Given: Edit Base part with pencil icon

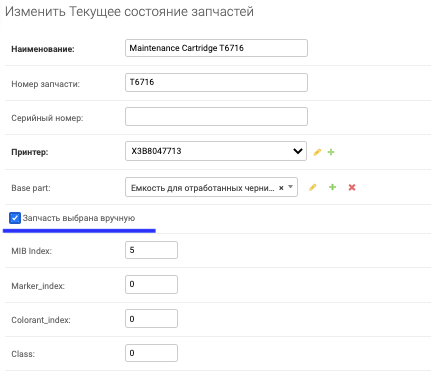Looking at the screenshot, I should [x=312, y=187].
